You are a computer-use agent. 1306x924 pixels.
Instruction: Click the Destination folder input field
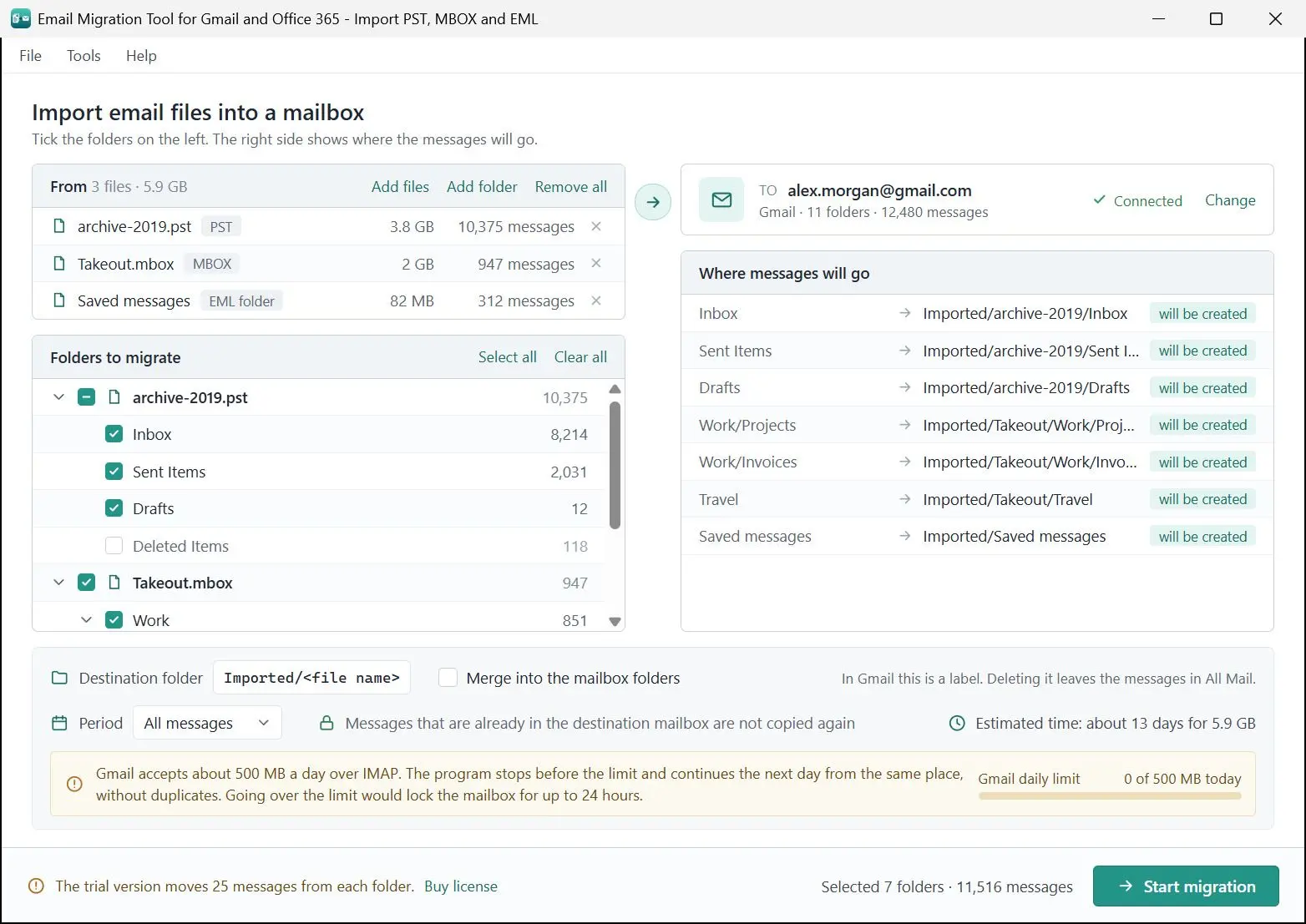tap(311, 678)
